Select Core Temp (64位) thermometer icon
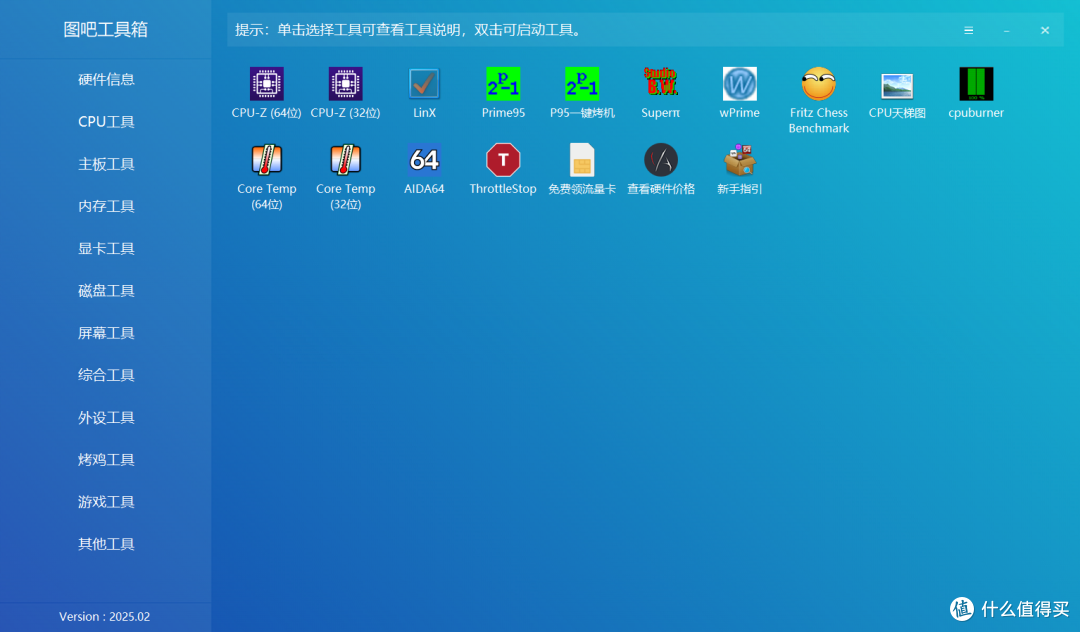 (267, 160)
